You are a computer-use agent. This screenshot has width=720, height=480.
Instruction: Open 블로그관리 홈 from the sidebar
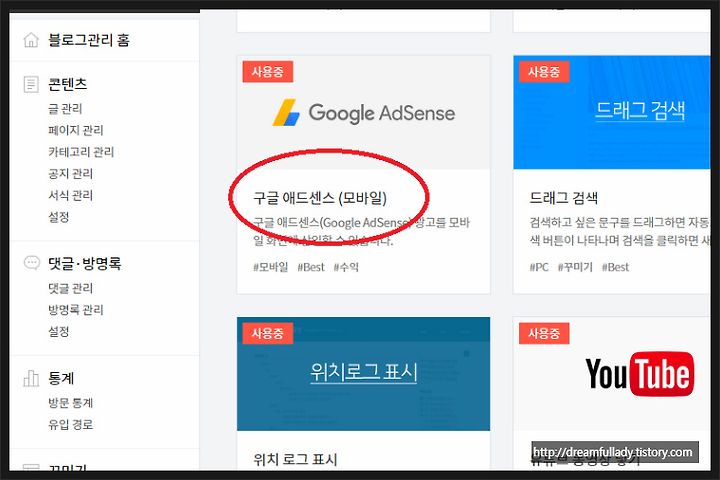89,40
